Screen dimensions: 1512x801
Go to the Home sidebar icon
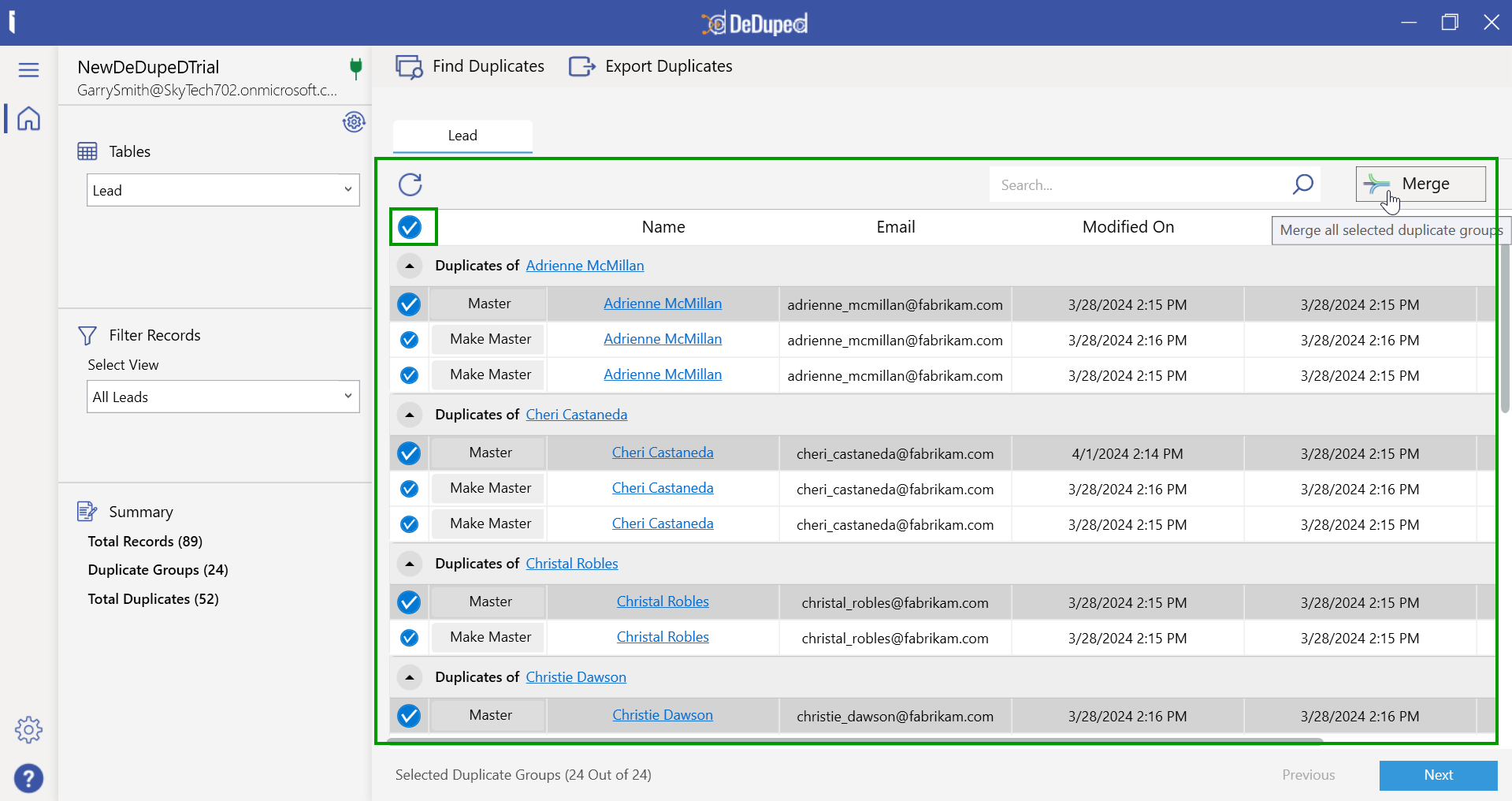click(x=28, y=118)
